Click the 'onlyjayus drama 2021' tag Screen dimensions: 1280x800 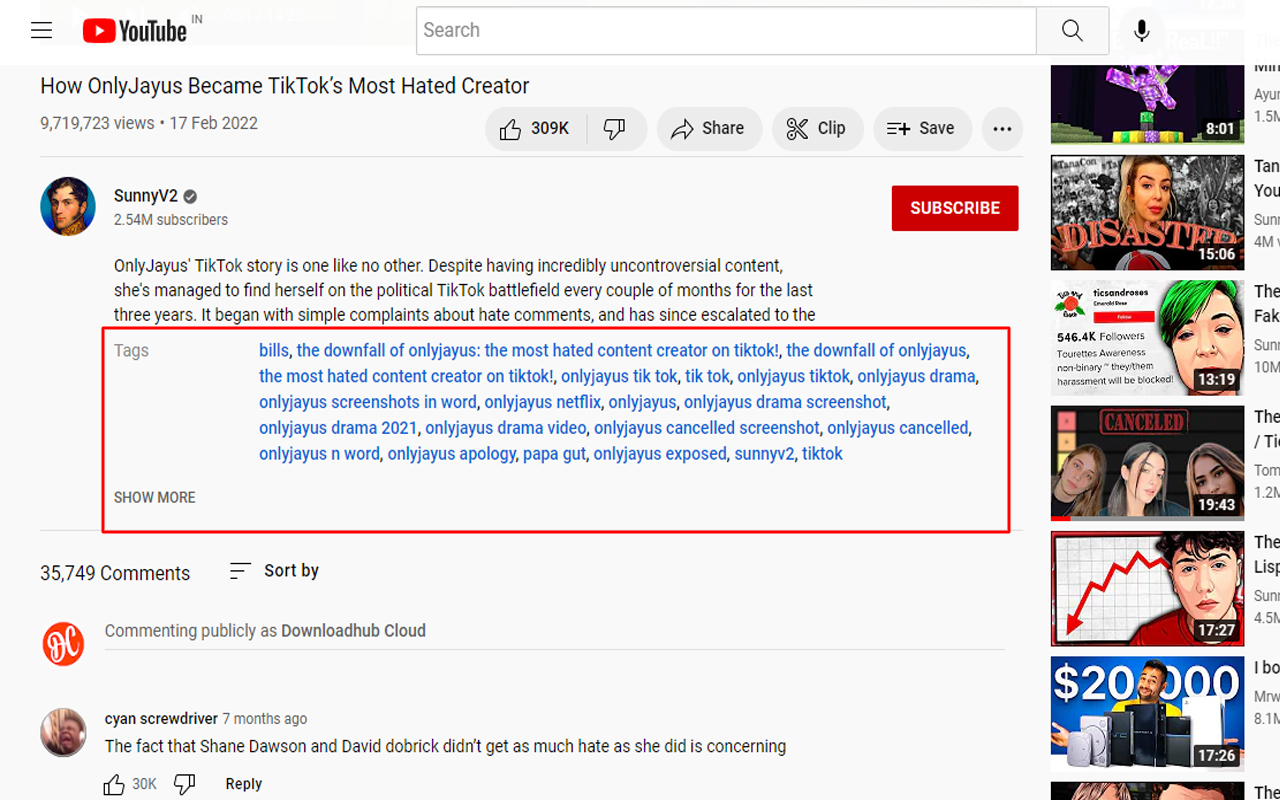[x=338, y=428]
